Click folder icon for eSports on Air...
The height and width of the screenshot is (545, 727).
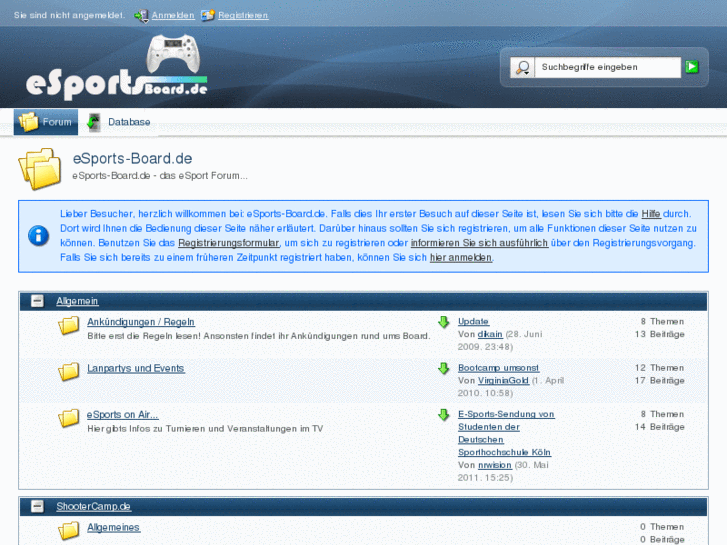(x=69, y=418)
